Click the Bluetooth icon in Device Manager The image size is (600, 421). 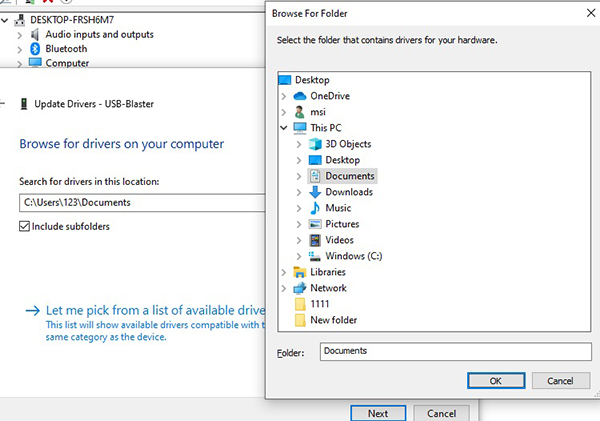coord(34,48)
